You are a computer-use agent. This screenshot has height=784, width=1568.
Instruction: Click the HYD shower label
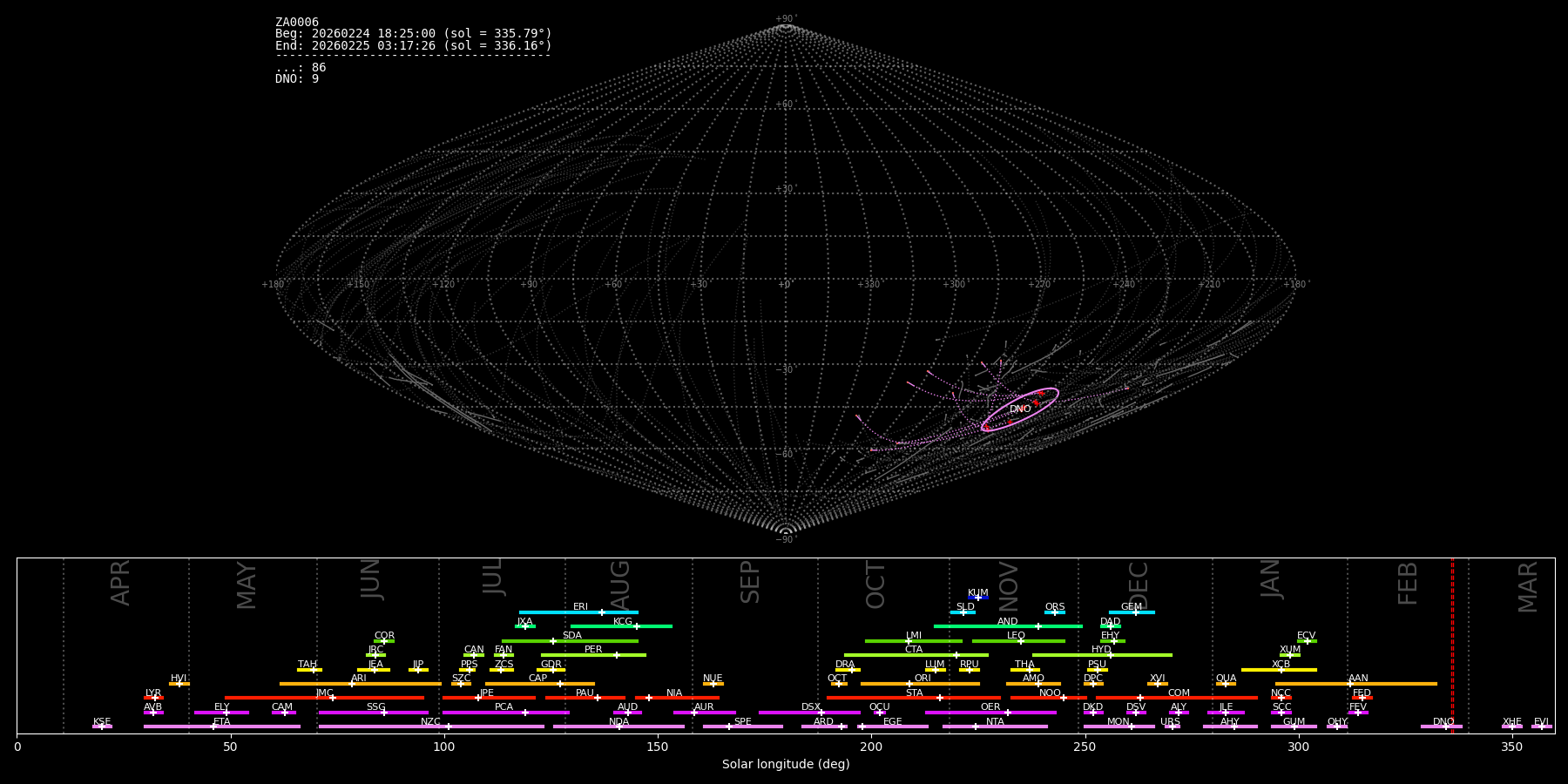coord(1101,650)
